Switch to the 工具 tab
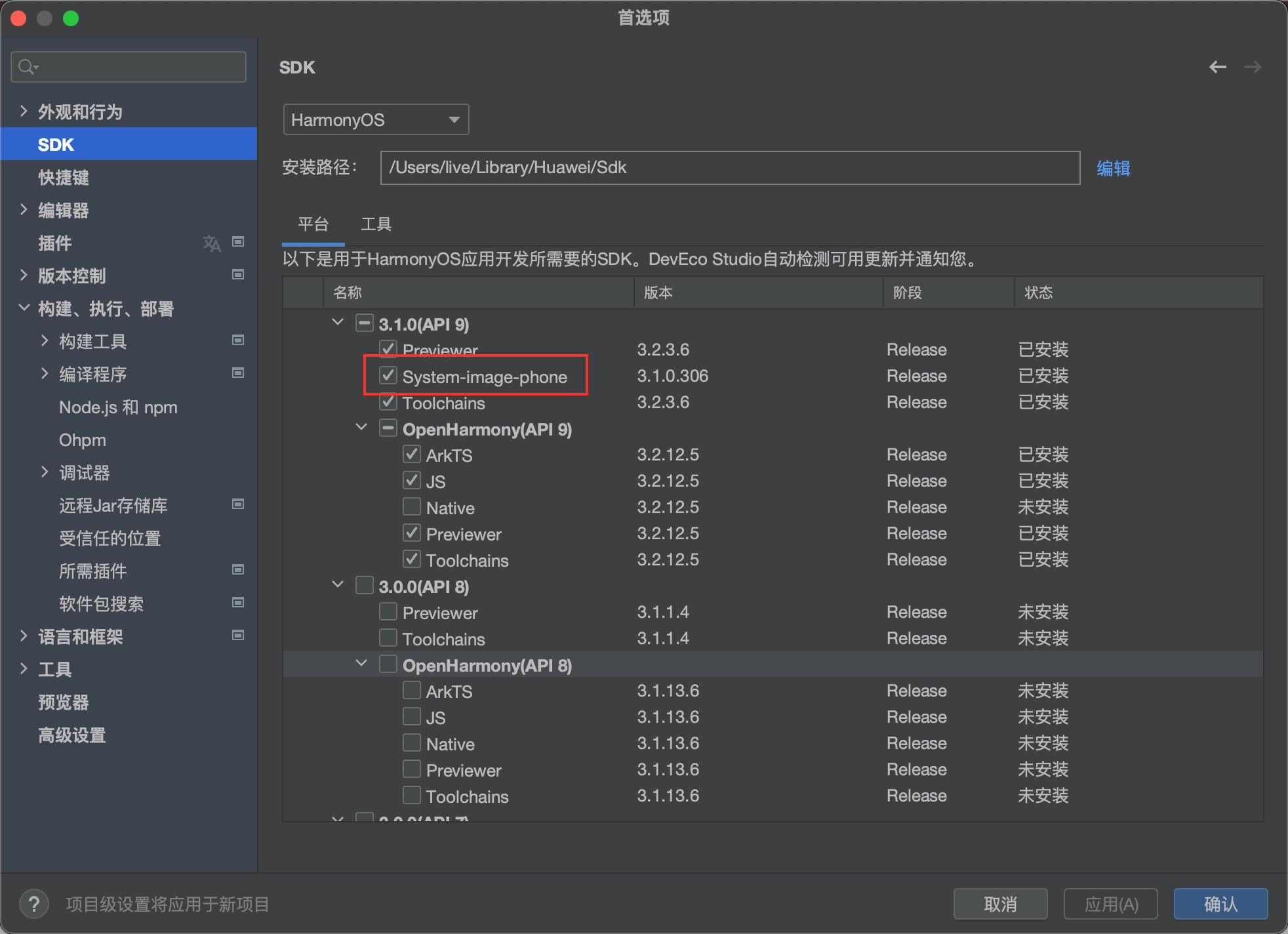The width and height of the screenshot is (1288, 934). pyautogui.click(x=376, y=224)
